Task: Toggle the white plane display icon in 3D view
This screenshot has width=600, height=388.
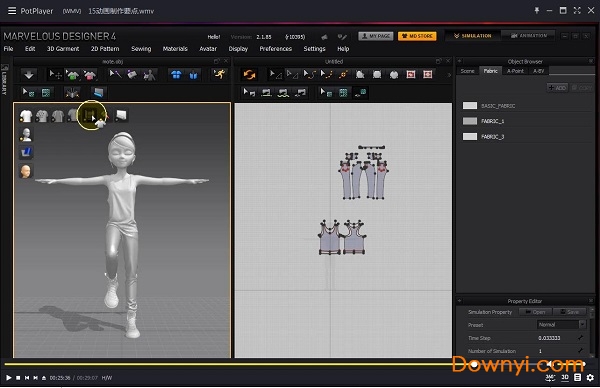Action: 121,115
